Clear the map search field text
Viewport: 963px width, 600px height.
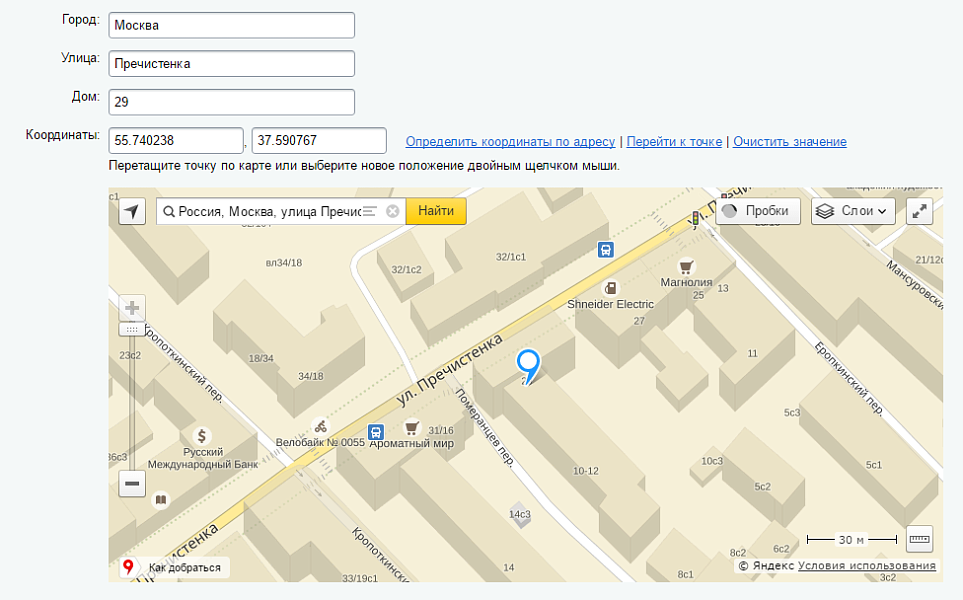393,211
